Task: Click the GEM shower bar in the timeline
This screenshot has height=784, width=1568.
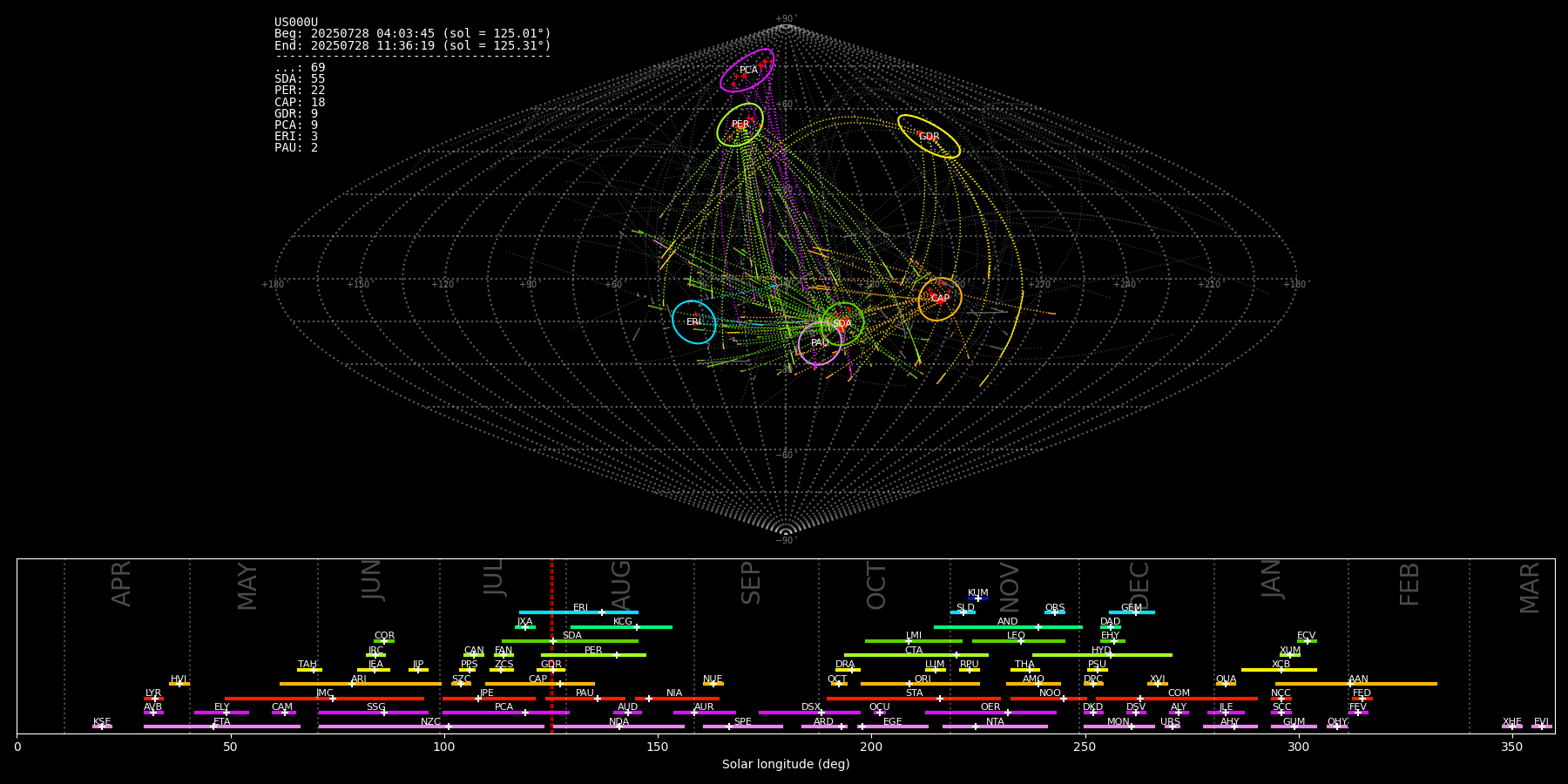Action: 1132,612
